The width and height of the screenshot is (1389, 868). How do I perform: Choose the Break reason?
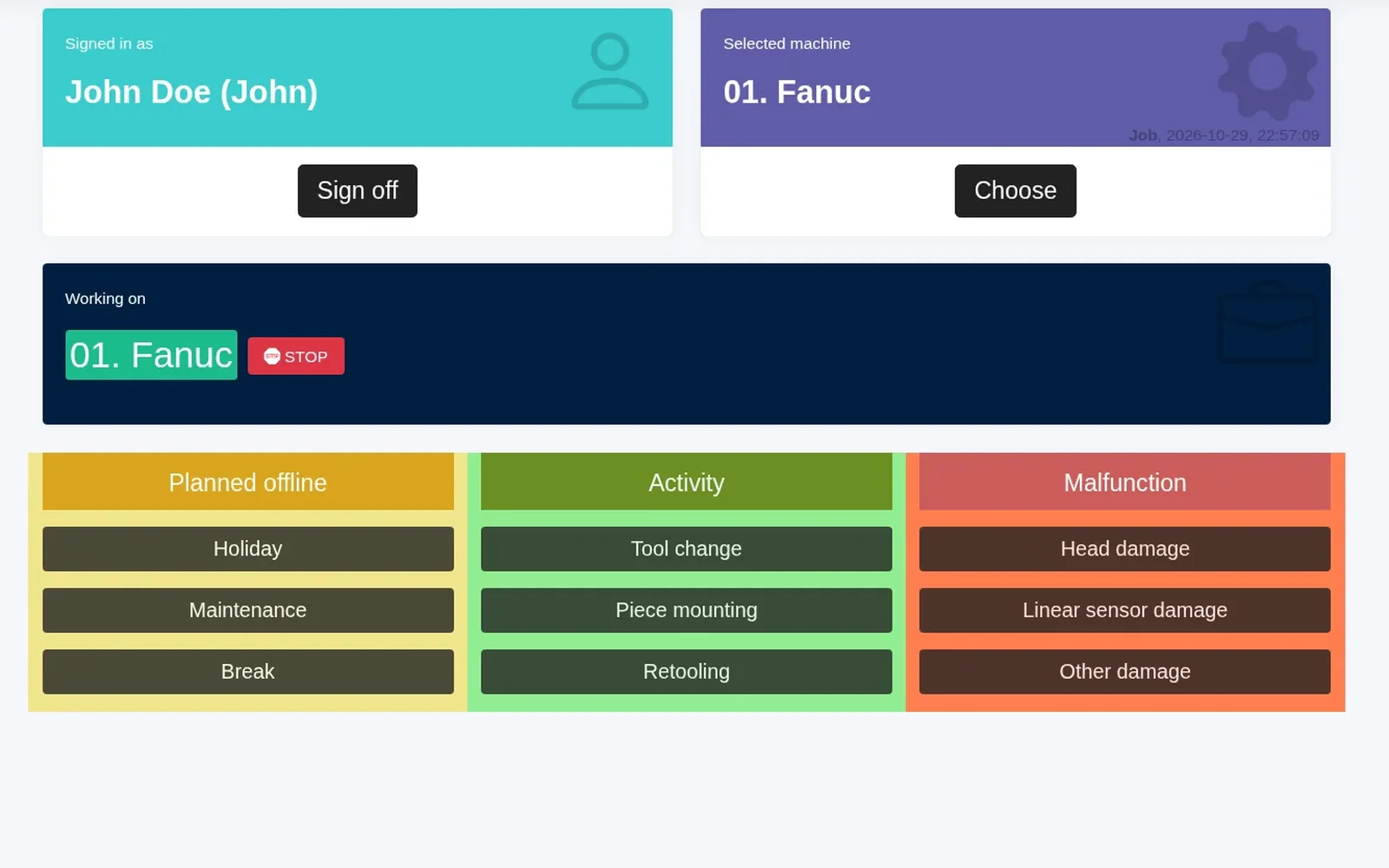pyautogui.click(x=248, y=672)
